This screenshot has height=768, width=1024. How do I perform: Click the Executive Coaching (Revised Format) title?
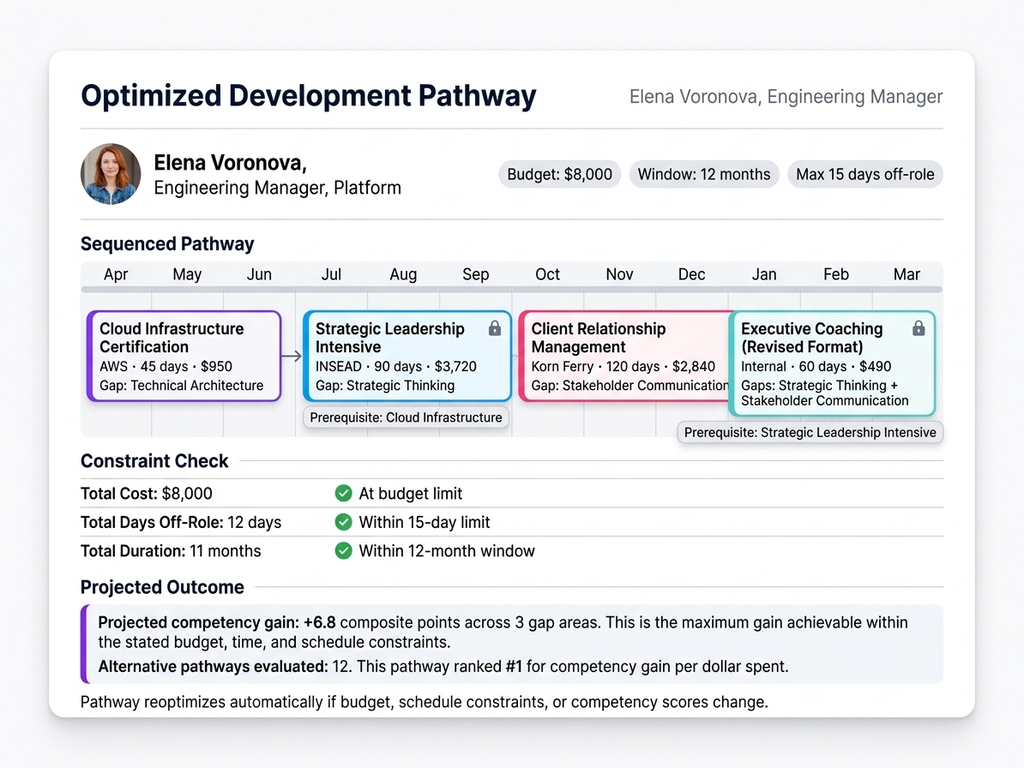click(811, 338)
